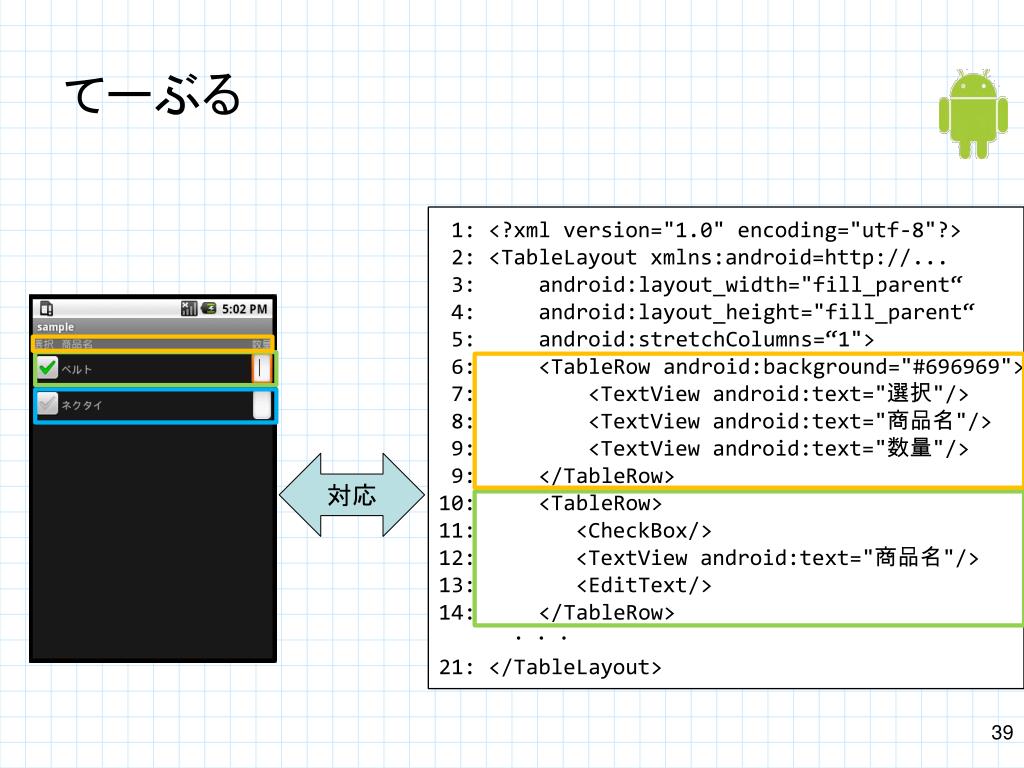
Task: Tap the 'sample' app title bar text
Action: tap(55, 327)
